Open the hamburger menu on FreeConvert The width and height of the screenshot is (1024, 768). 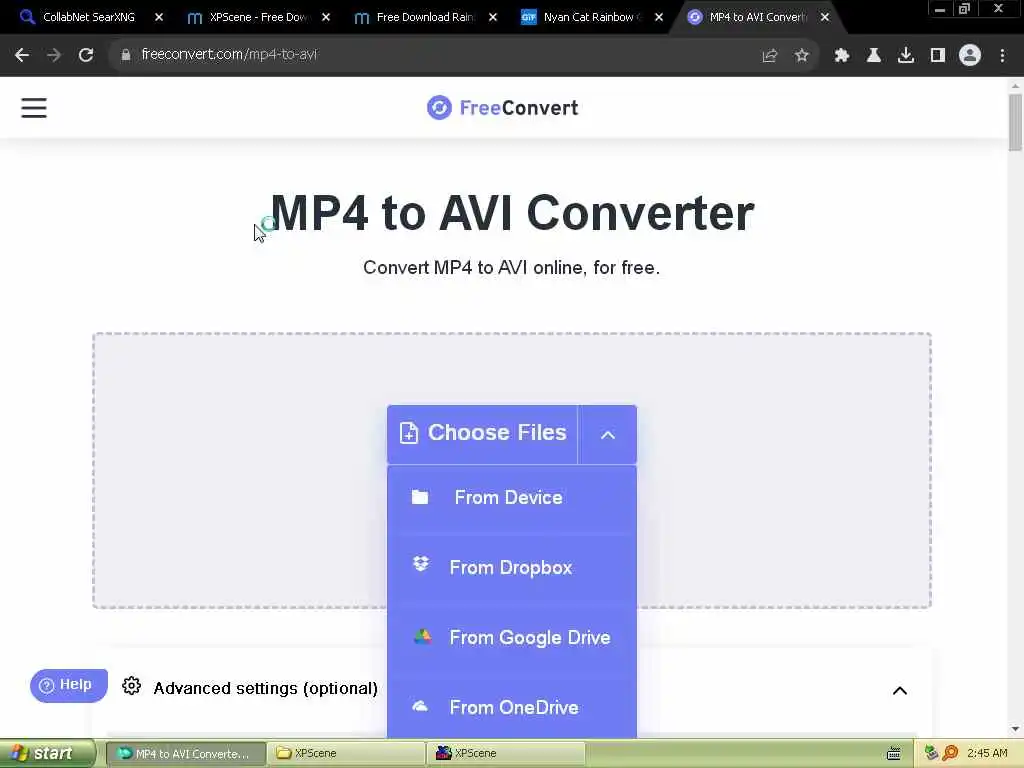click(x=34, y=108)
